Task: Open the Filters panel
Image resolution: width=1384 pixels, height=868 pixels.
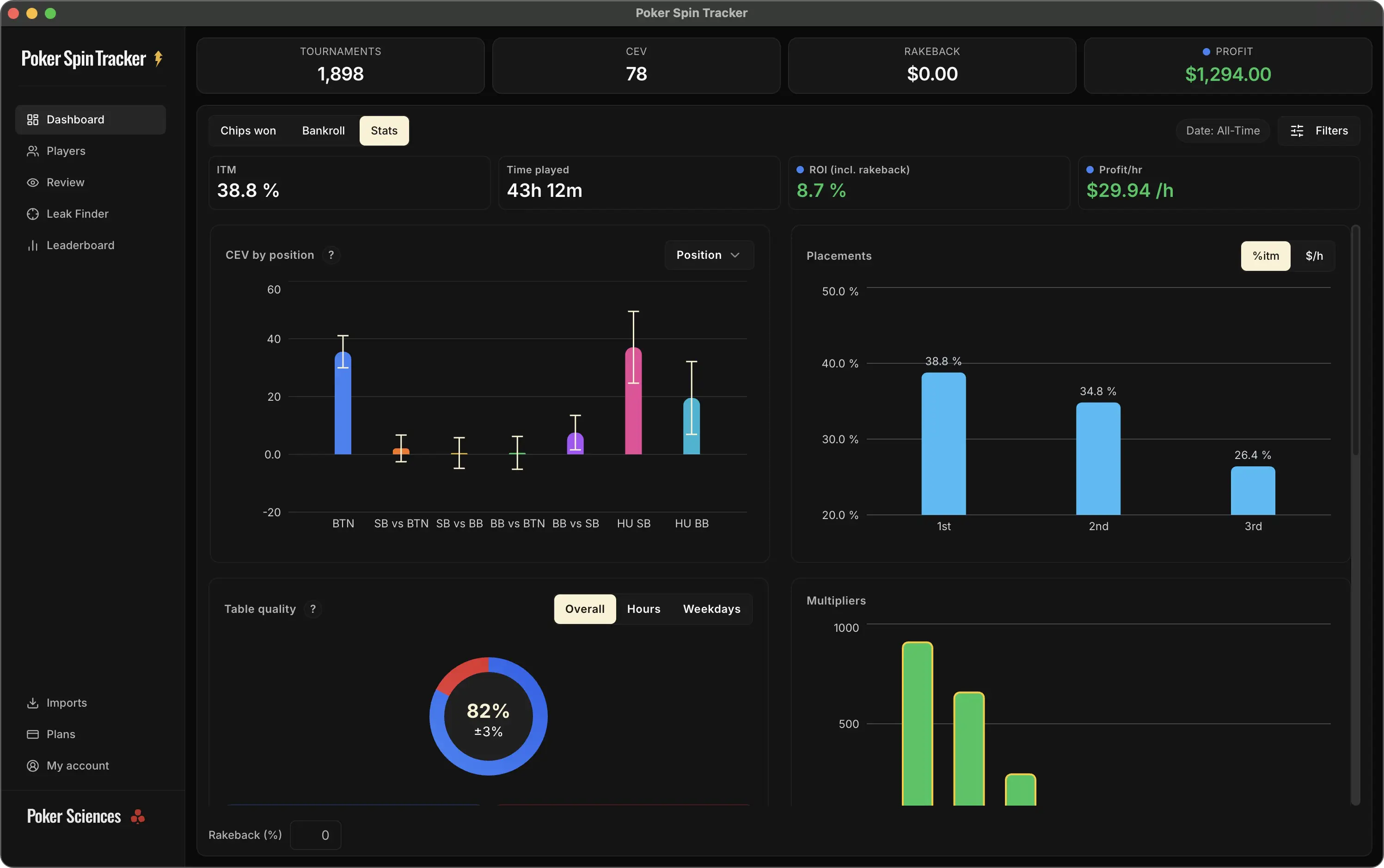Action: click(1318, 131)
